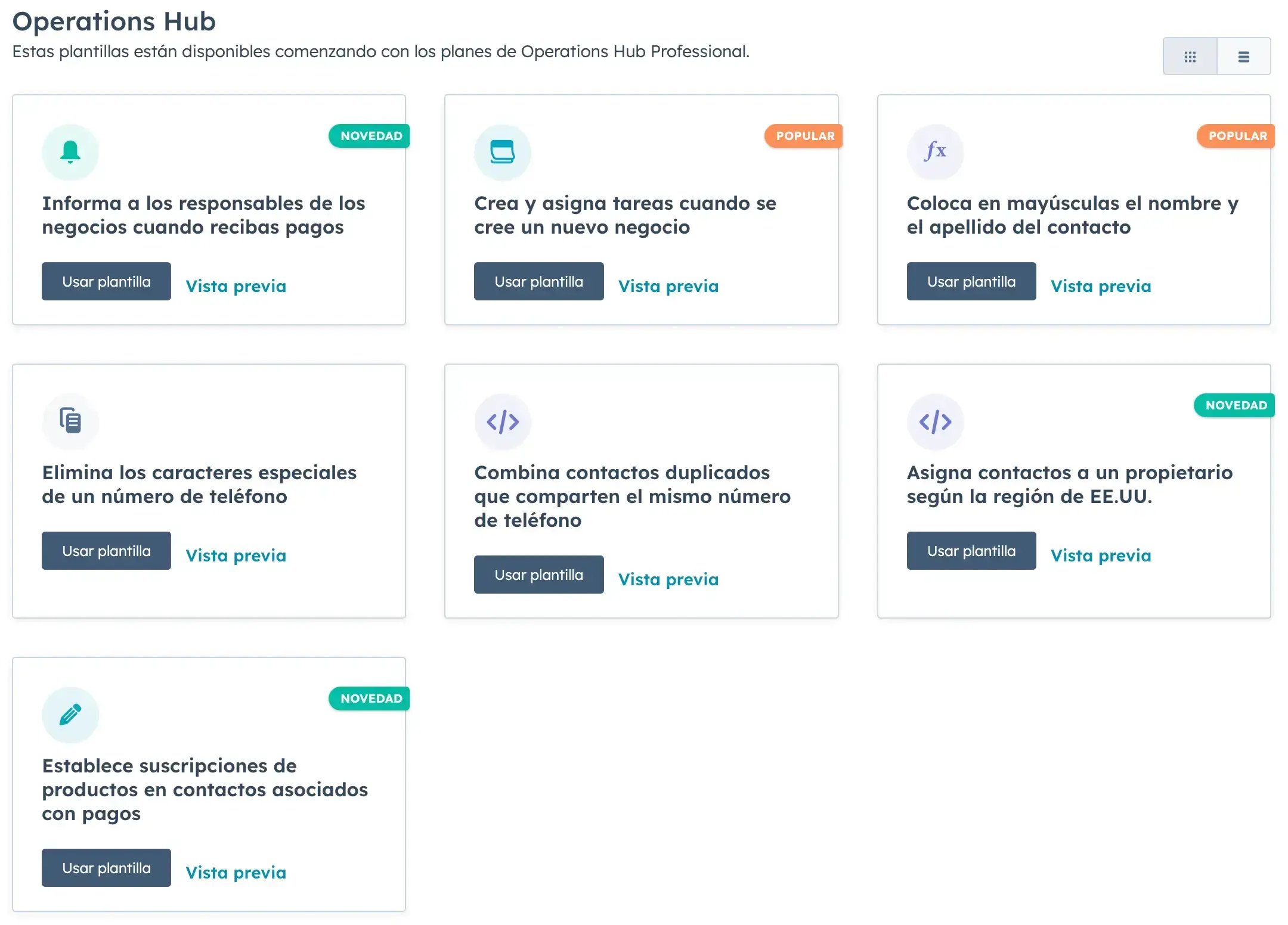The height and width of the screenshot is (925, 1288).
Task: Use the template for product subscriptions on contacts
Action: pyautogui.click(x=106, y=868)
